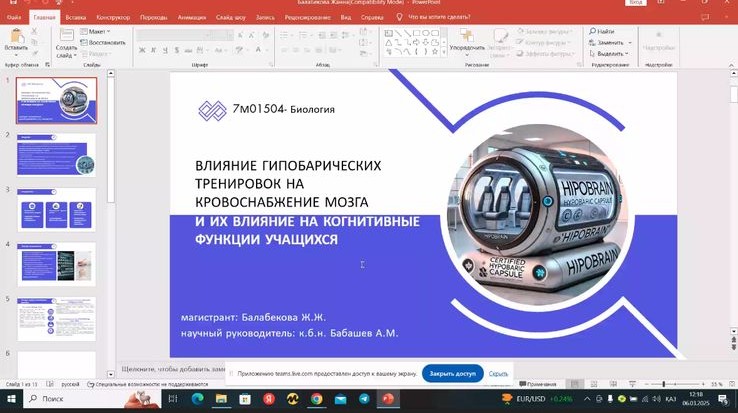
Task: Toggle bold Ж formatting
Action: 142,50
